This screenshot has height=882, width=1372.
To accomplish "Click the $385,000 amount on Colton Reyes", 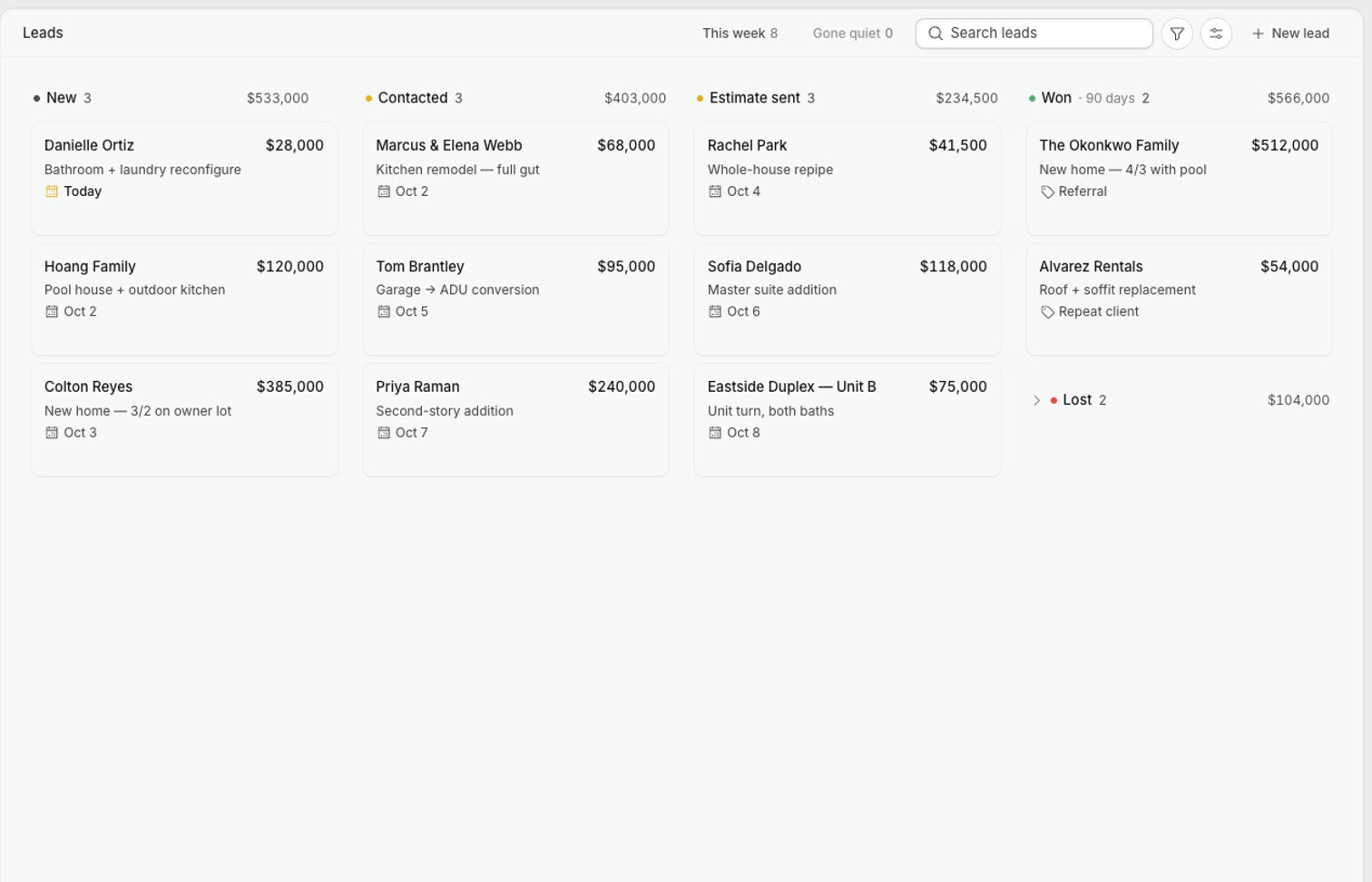I will pos(290,387).
